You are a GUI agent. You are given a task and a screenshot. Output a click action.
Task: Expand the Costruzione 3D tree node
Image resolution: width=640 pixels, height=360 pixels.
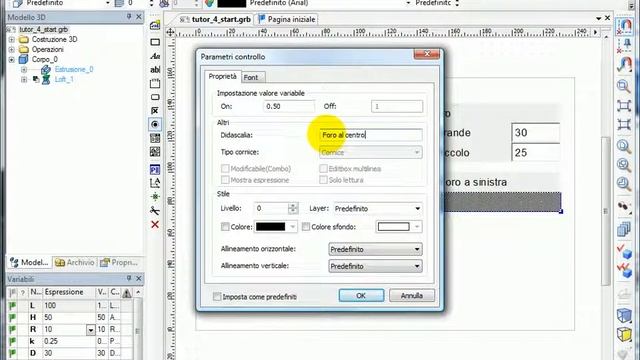point(11,40)
